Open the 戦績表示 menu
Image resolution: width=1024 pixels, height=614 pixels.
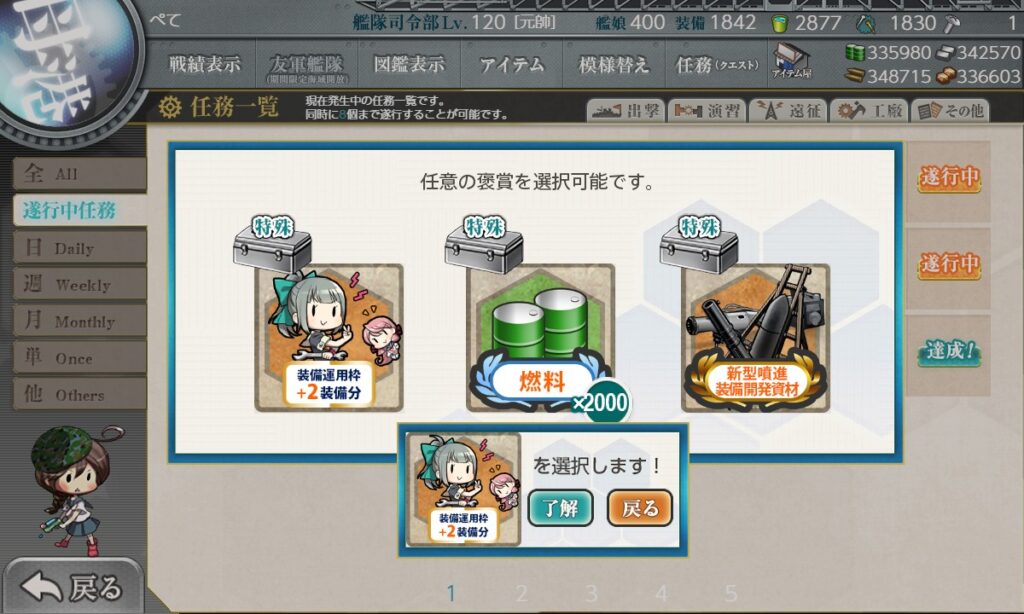pos(204,64)
